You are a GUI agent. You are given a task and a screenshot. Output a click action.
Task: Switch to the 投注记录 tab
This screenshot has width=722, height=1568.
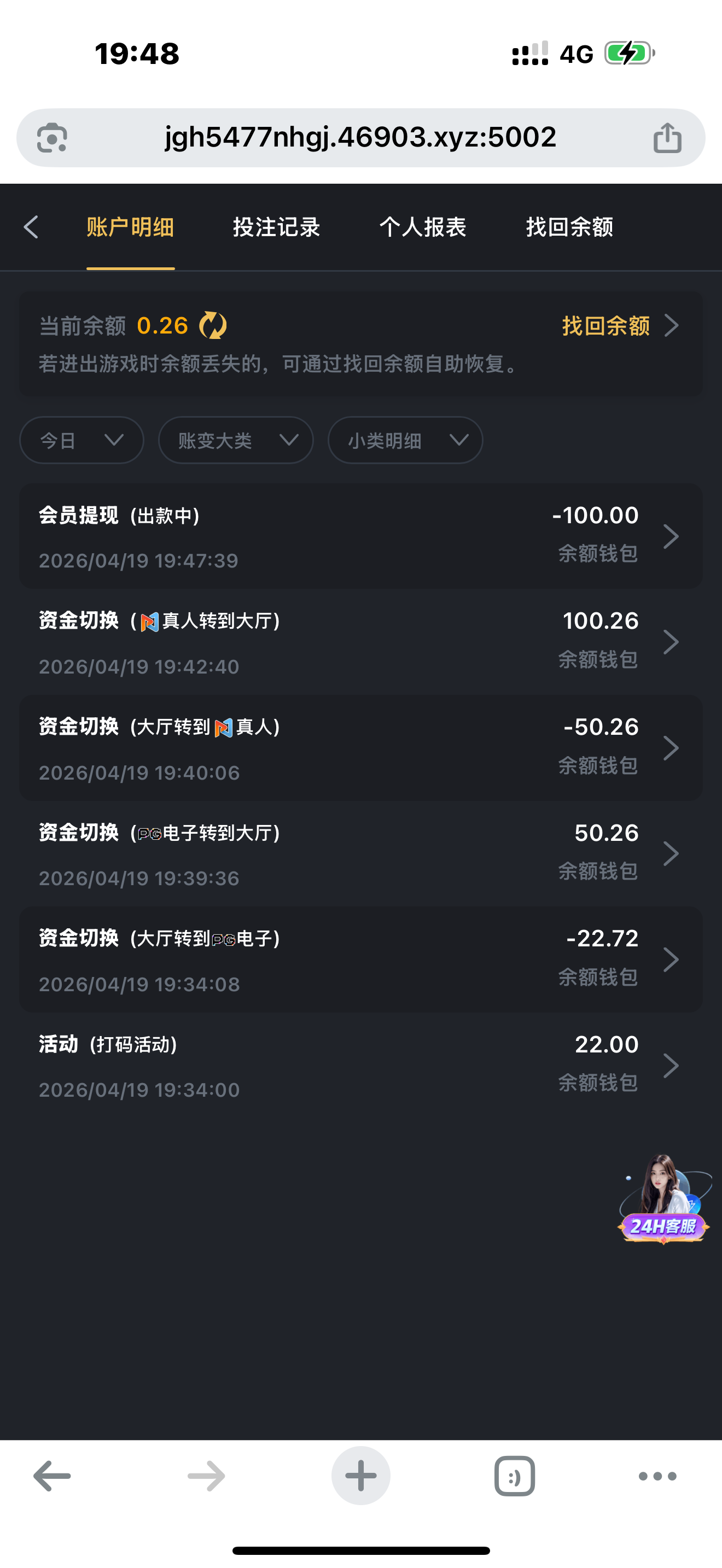(276, 227)
